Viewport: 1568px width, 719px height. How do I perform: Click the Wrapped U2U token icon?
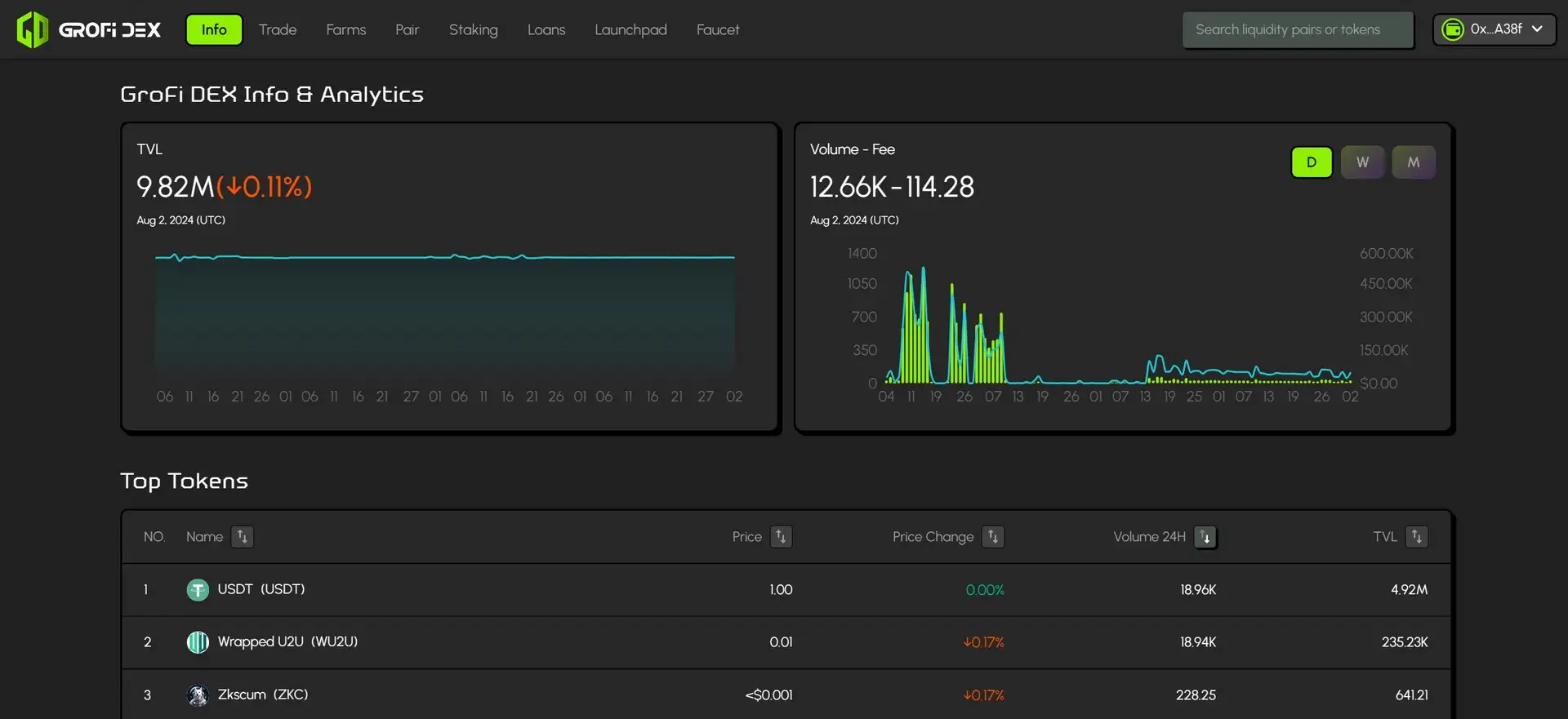click(x=198, y=642)
